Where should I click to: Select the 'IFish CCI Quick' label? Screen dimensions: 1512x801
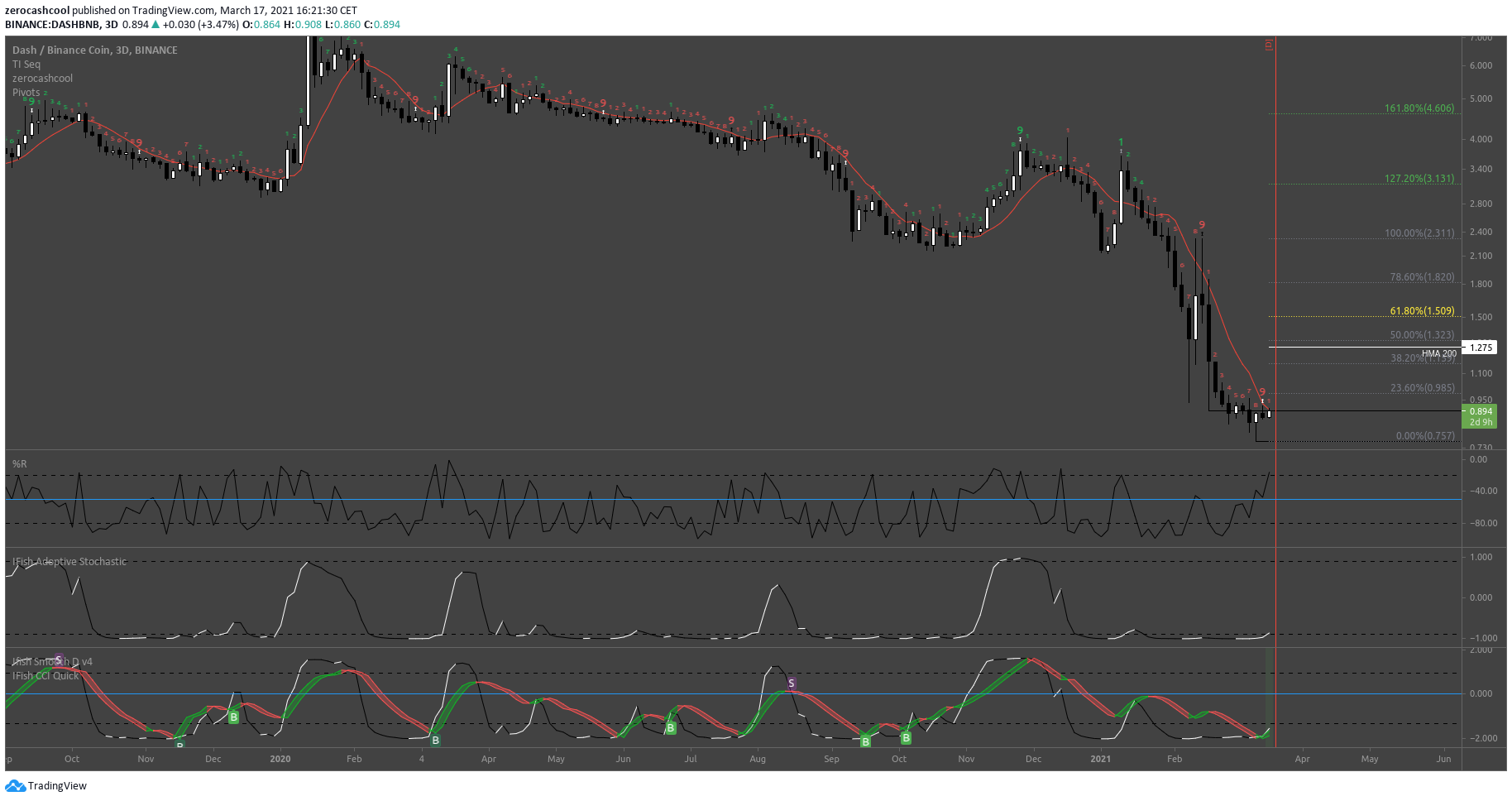(x=45, y=676)
